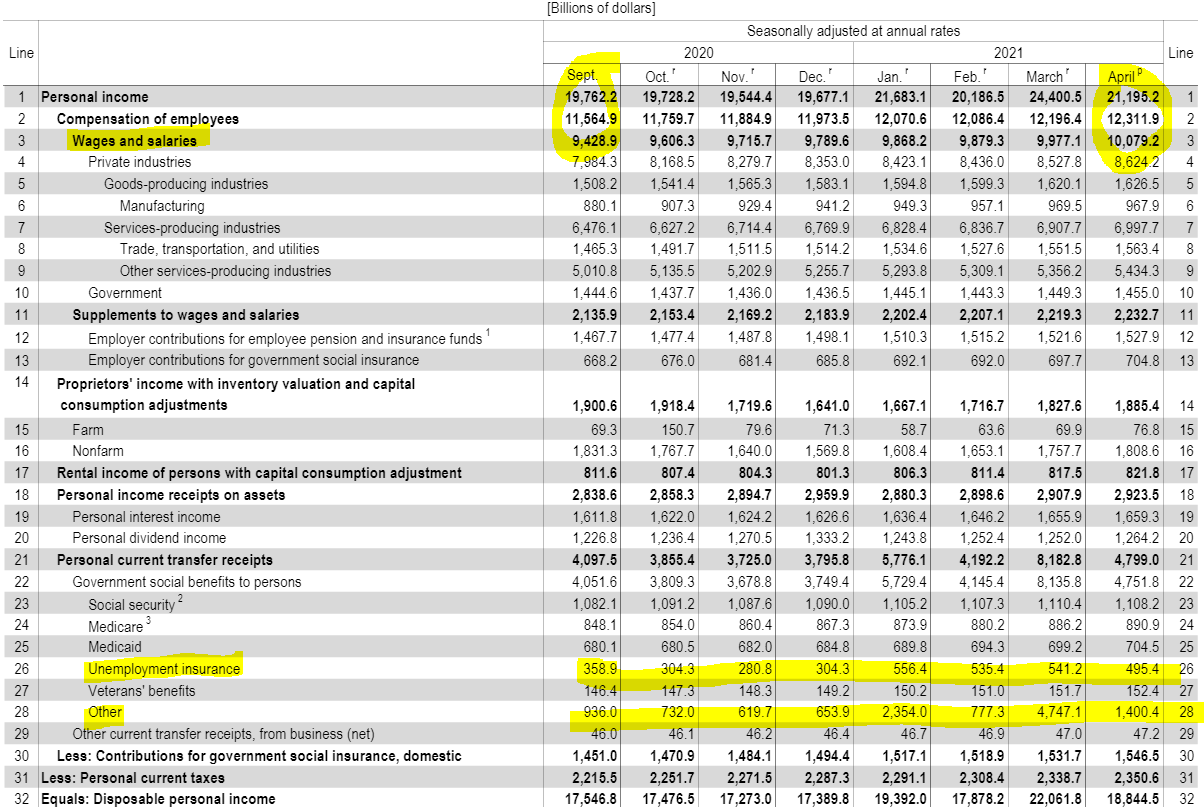This screenshot has height=807, width=1204.
Task: Click 'Goods-producing industries' row label
Action: [x=186, y=184]
